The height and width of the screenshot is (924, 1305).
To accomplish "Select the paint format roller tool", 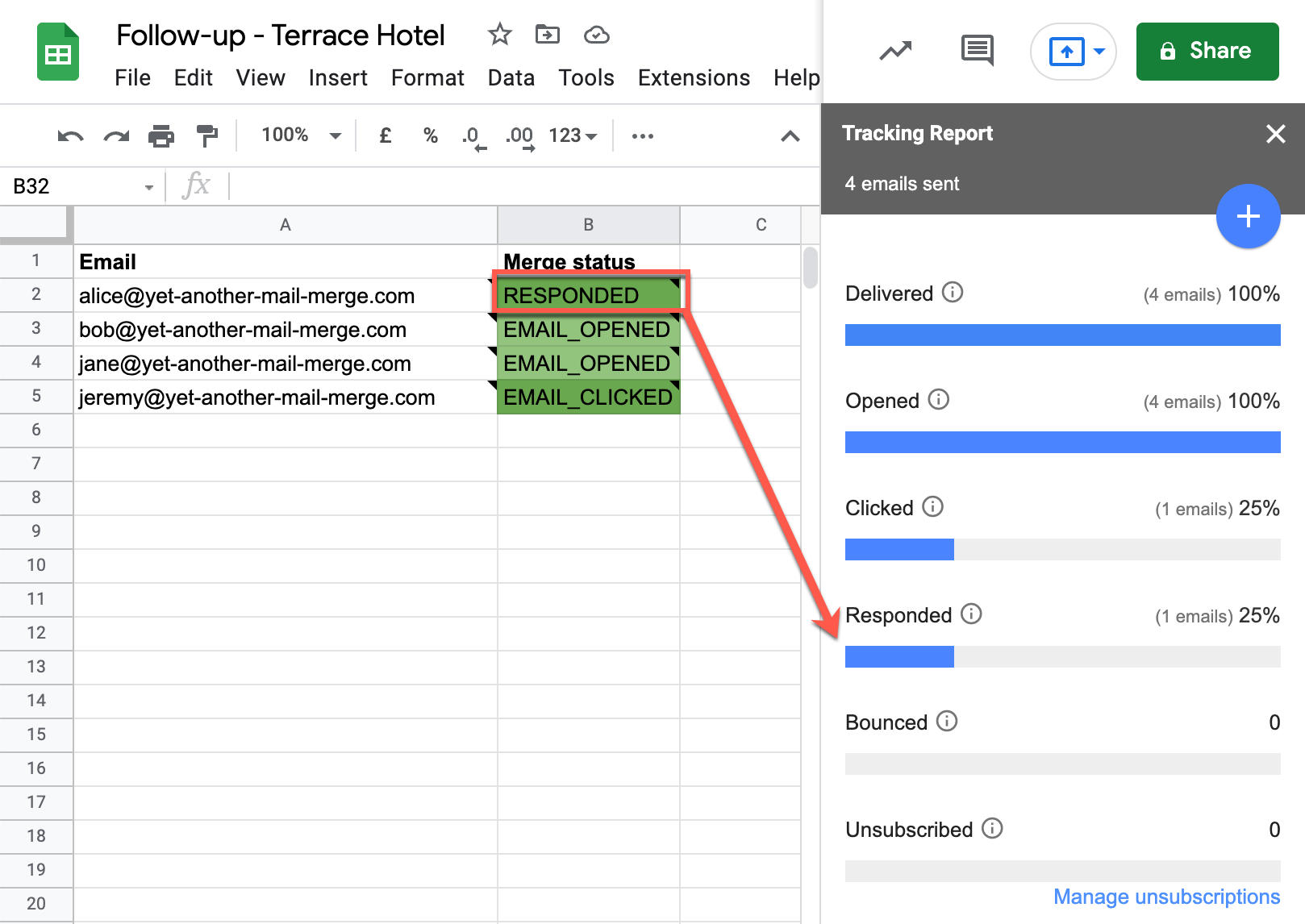I will click(x=207, y=136).
